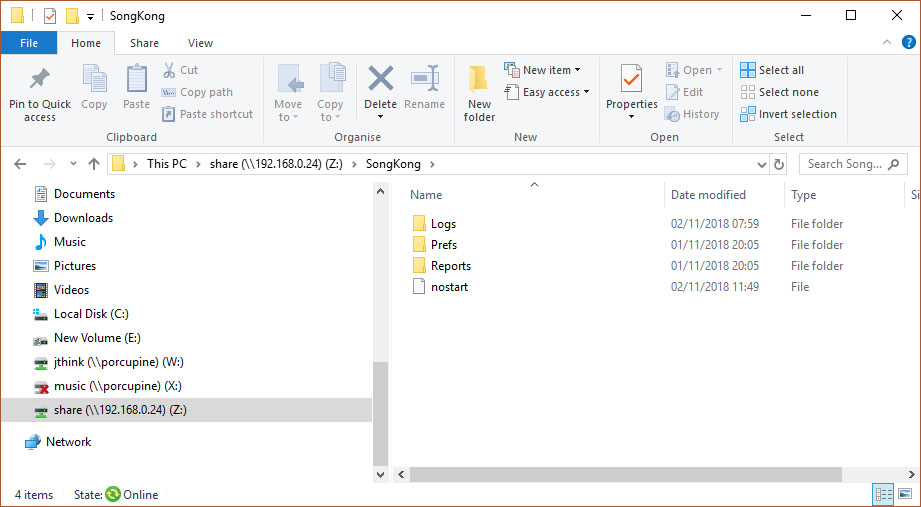Click Select all

(772, 70)
